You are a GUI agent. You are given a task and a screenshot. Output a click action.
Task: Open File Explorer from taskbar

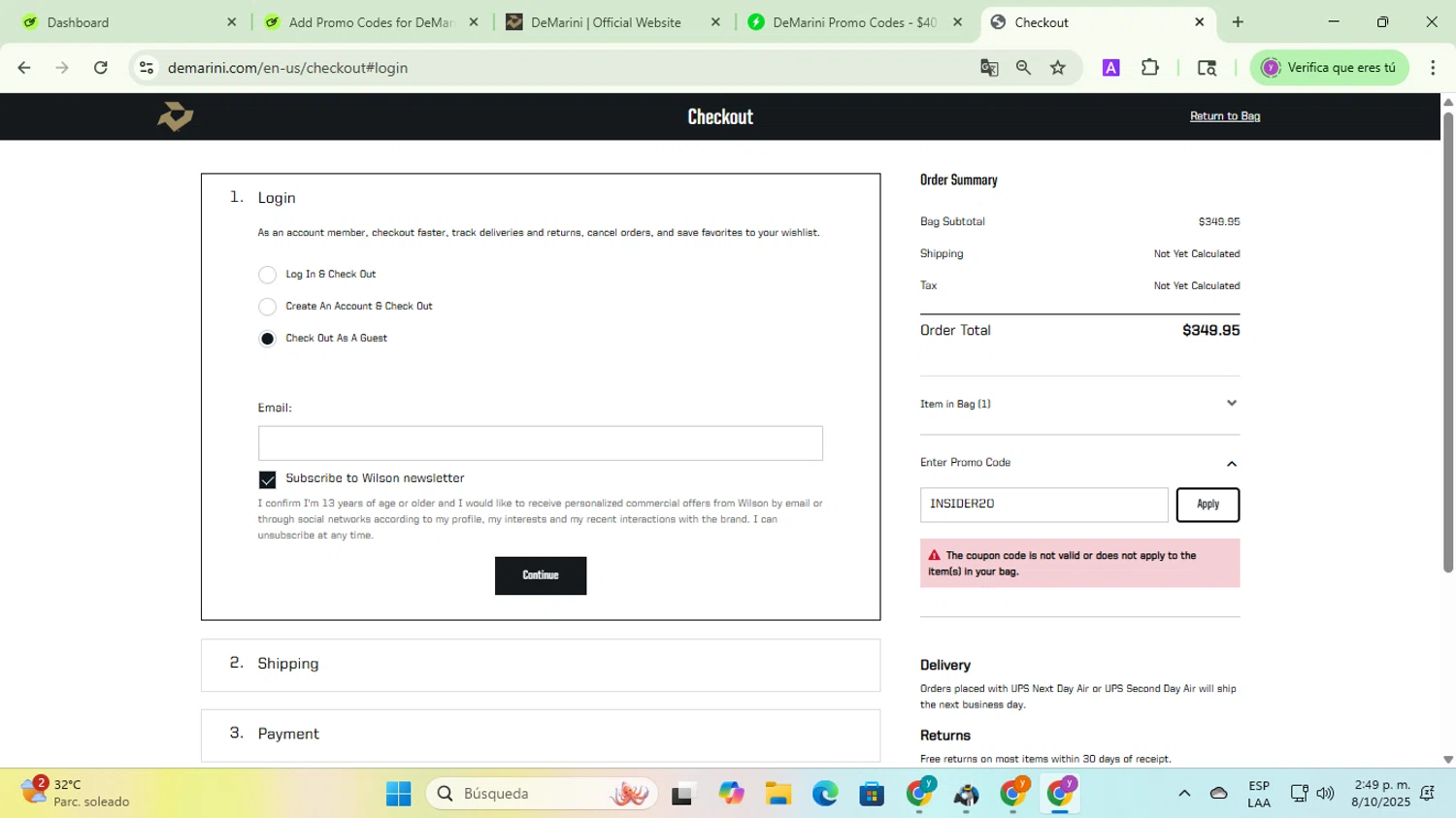778,794
